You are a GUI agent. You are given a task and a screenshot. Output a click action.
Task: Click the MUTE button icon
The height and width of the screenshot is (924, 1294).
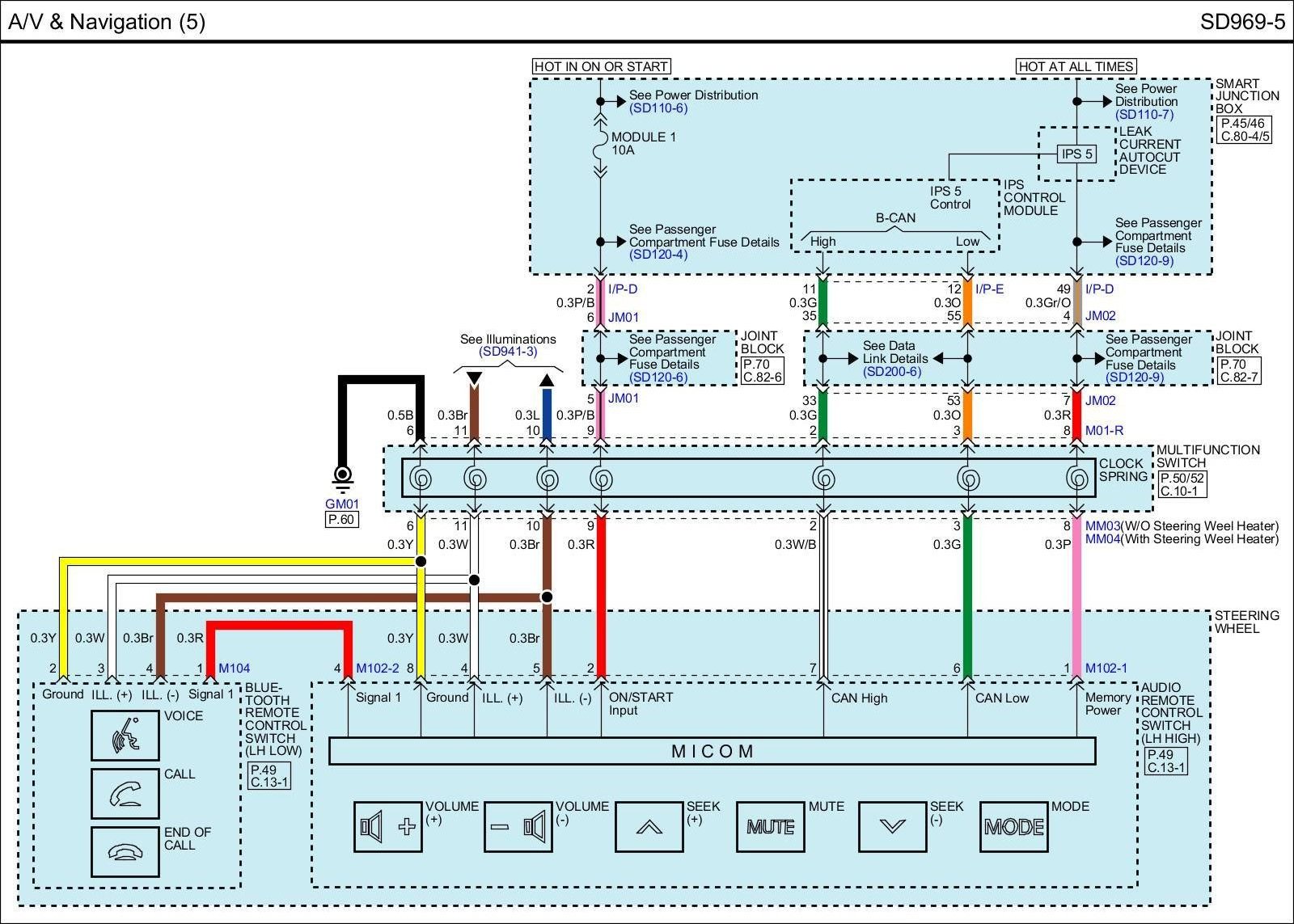pos(770,826)
